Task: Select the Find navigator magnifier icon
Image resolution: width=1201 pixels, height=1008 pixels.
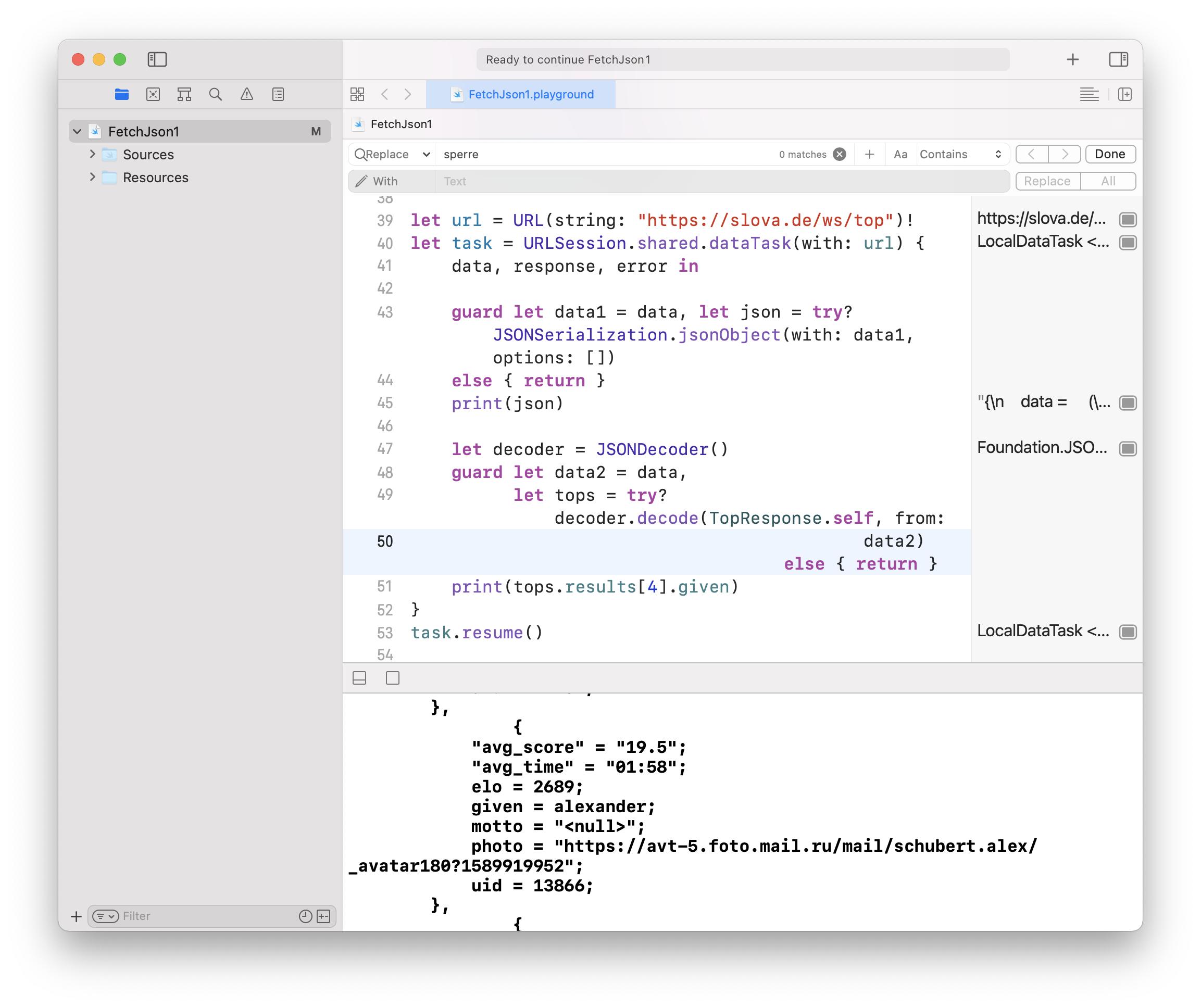Action: (215, 94)
